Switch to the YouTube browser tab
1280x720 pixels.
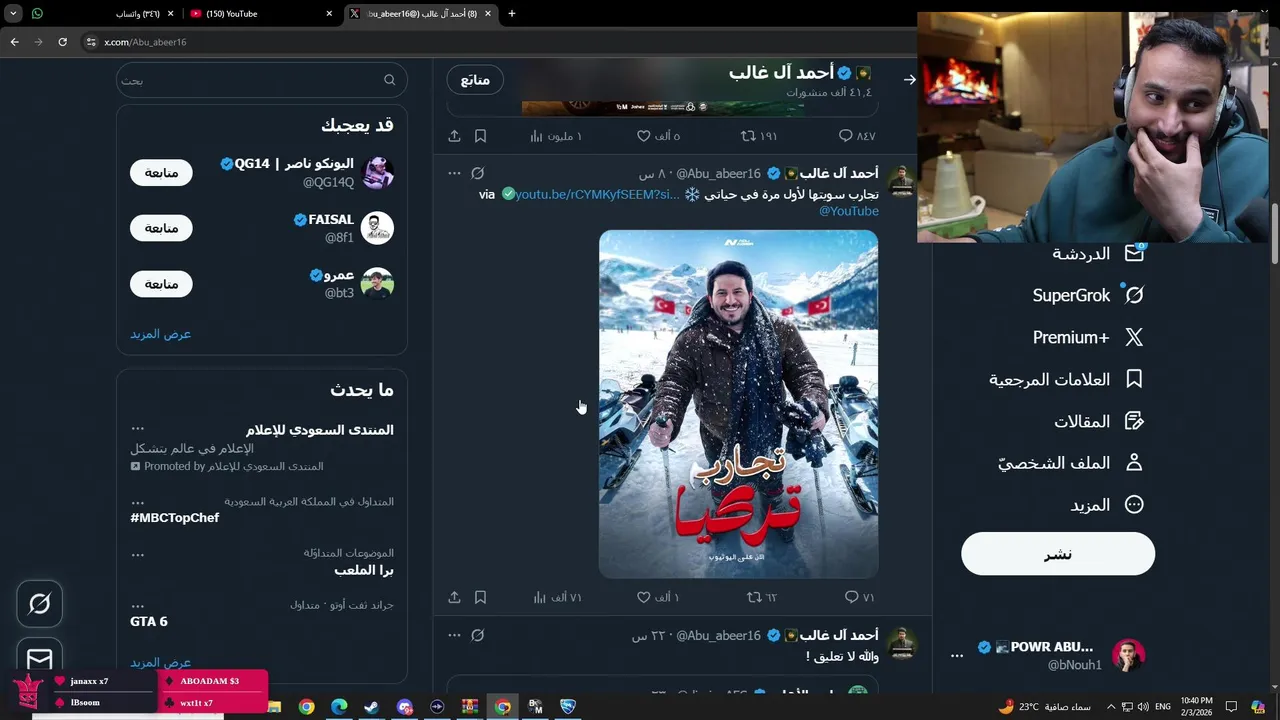(262, 14)
